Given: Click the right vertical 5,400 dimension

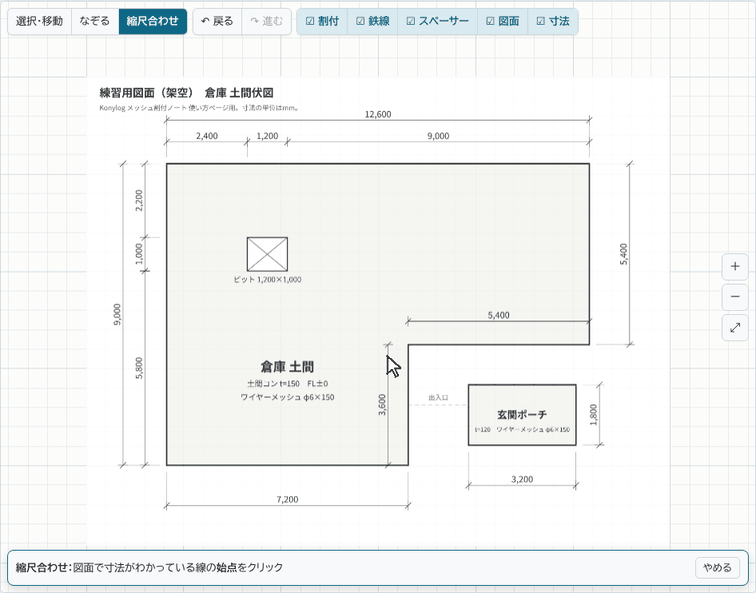Looking at the screenshot, I should 623,254.
